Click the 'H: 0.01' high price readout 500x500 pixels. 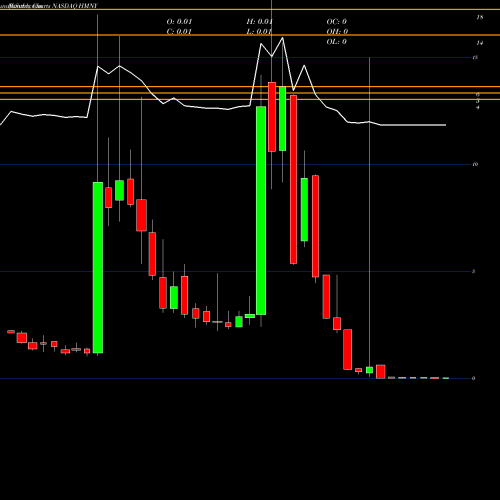coord(259,22)
